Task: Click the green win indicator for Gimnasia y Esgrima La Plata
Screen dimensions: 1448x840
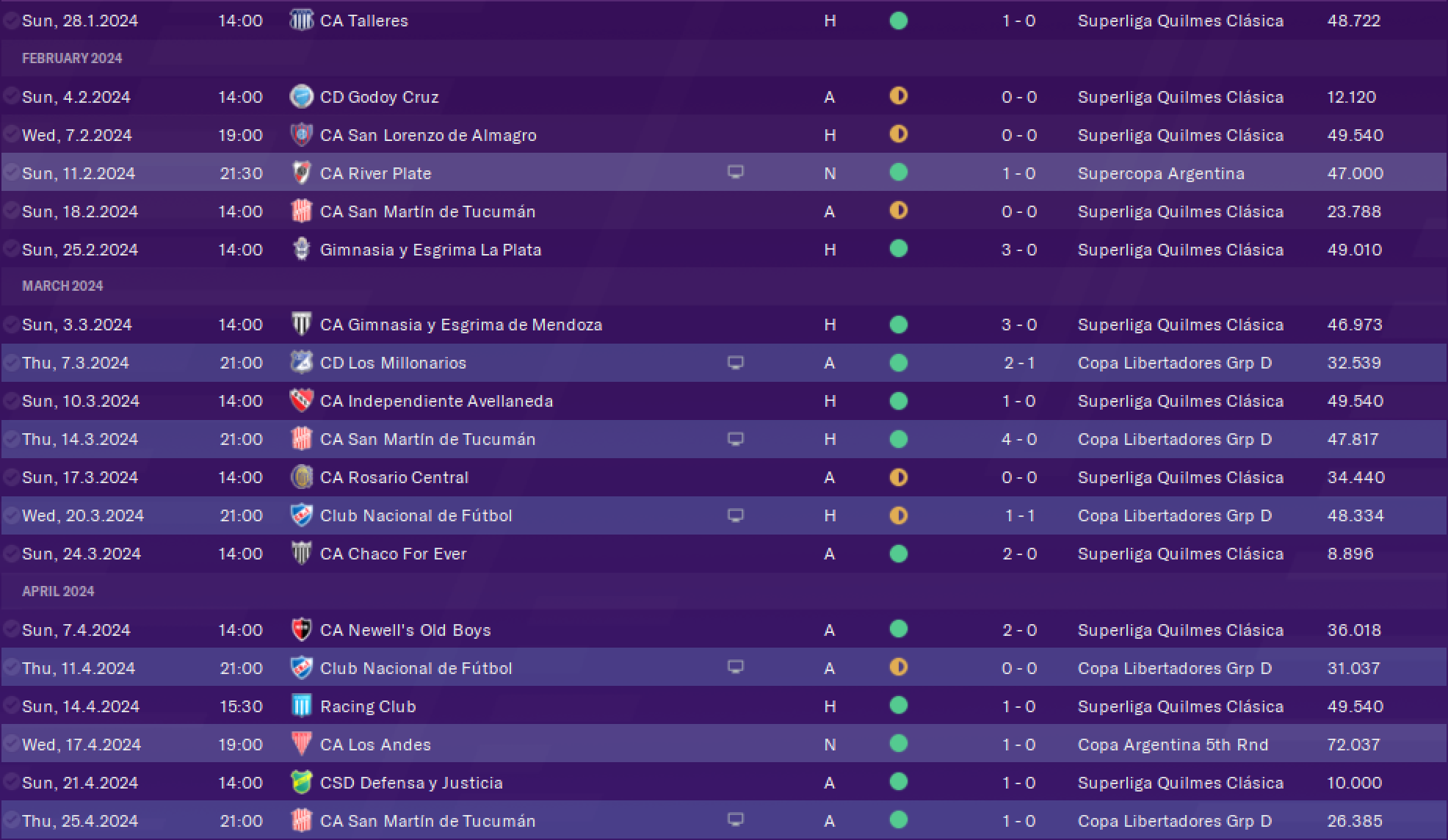Action: (x=898, y=249)
